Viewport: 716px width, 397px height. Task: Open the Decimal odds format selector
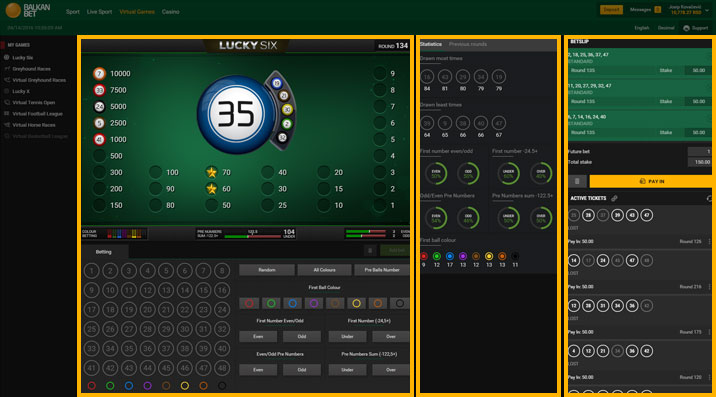[x=666, y=28]
